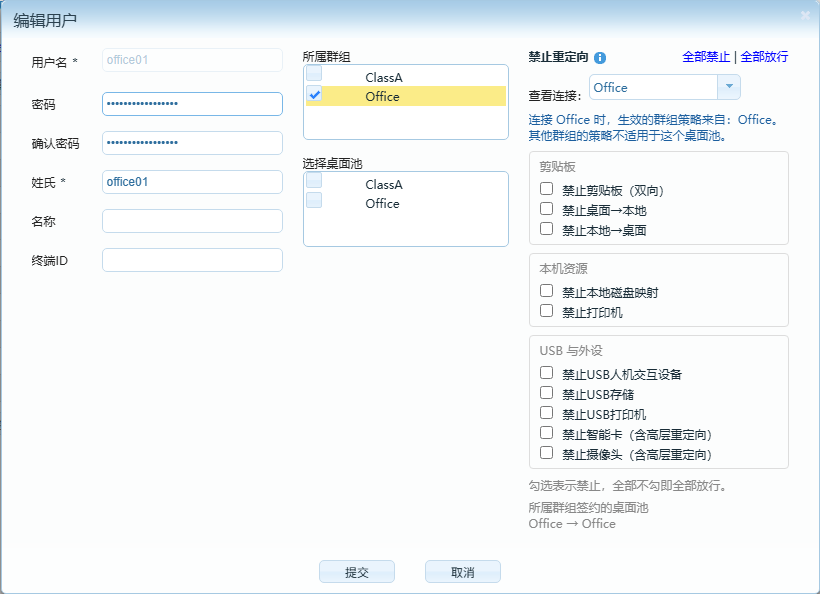This screenshot has width=820, height=594.
Task: Click the info icon beside 禁止重定向
Action: coord(600,58)
